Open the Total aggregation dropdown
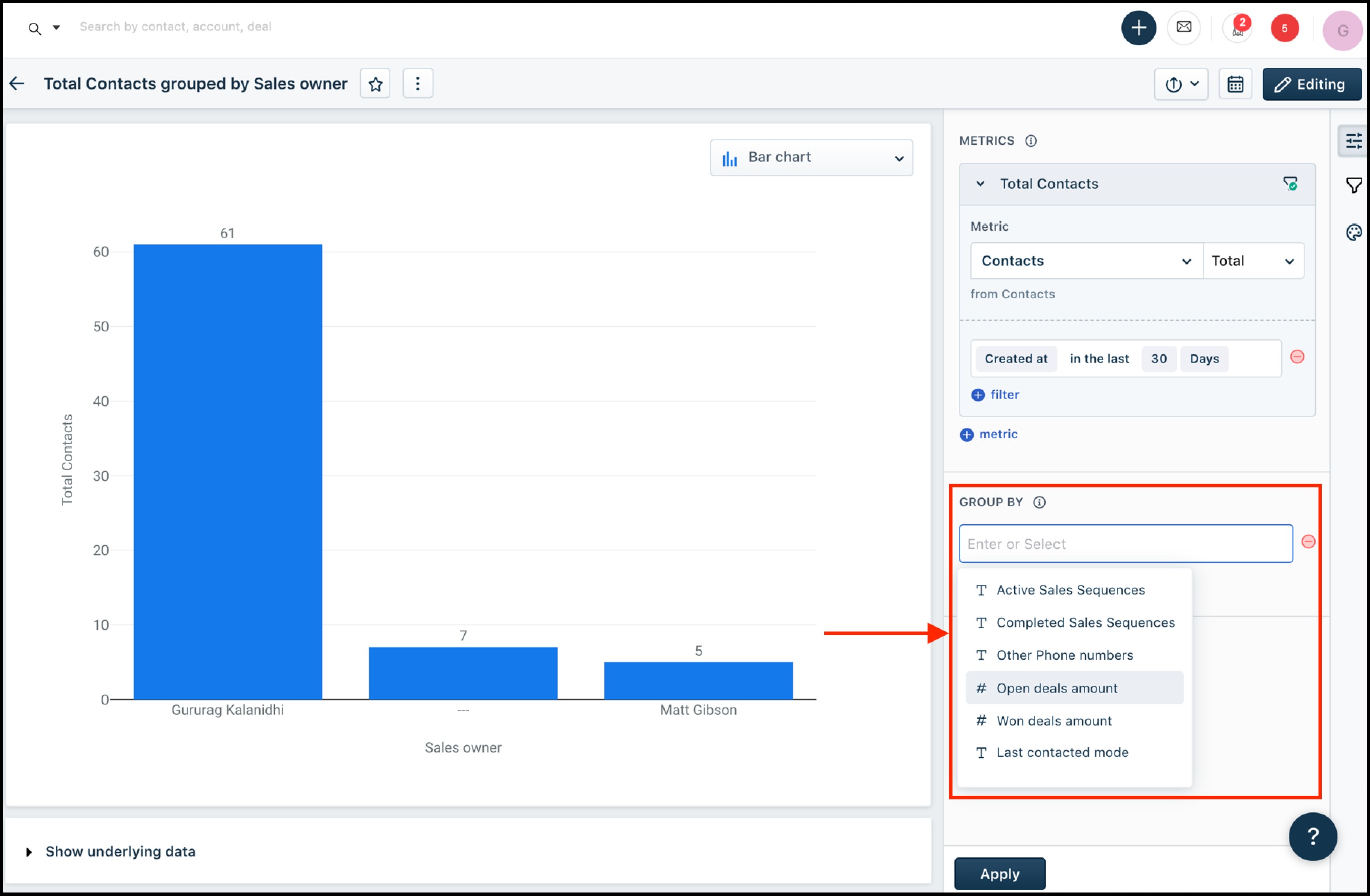The width and height of the screenshot is (1370, 896). 1253,261
